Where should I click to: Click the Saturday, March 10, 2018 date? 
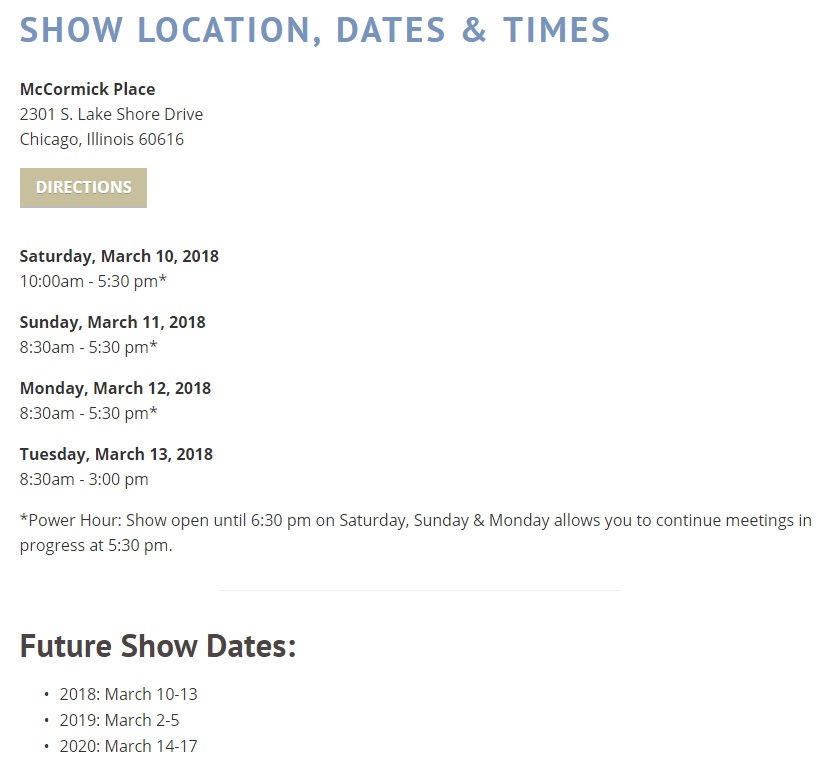point(119,256)
